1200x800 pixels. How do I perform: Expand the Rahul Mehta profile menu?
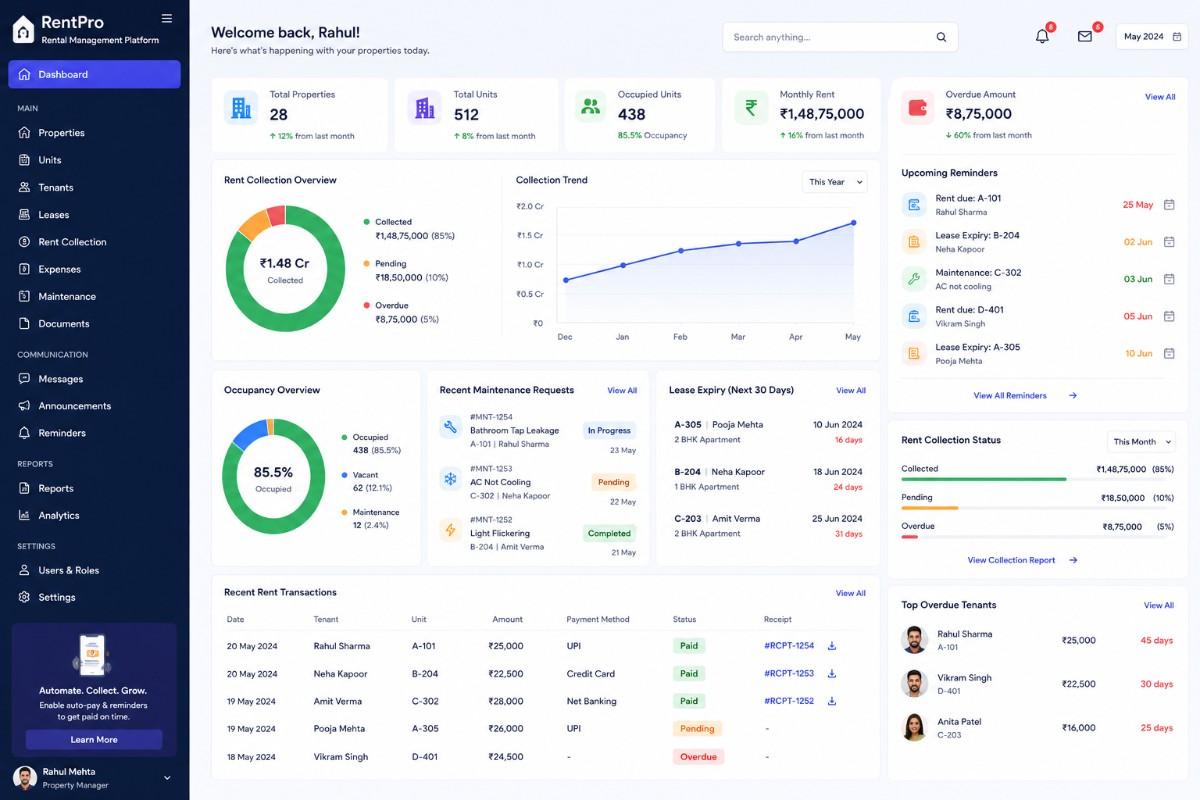[x=167, y=778]
